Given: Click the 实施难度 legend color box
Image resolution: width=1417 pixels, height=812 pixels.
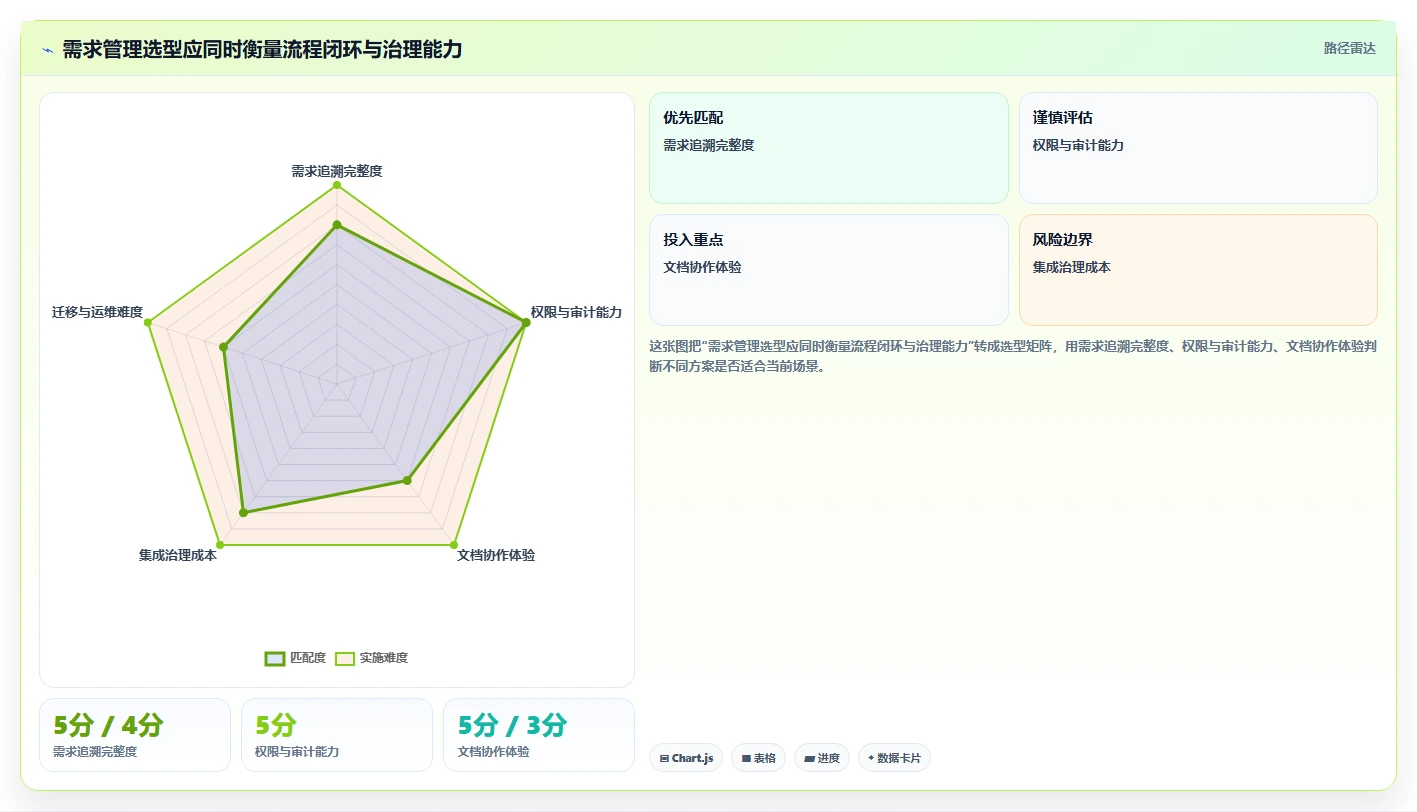Looking at the screenshot, I should point(345,658).
